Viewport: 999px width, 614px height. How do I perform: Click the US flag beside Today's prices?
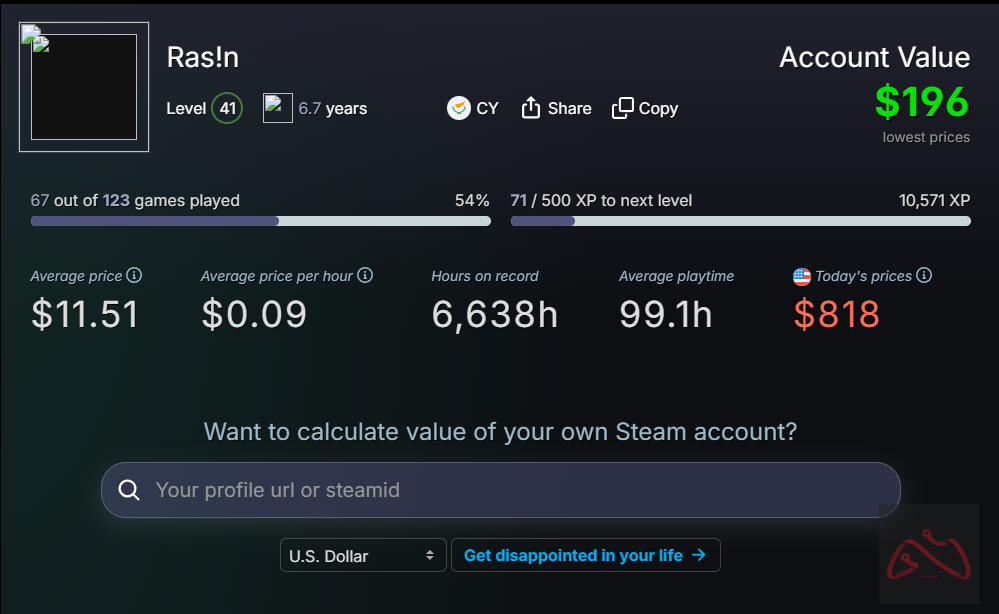(x=802, y=276)
